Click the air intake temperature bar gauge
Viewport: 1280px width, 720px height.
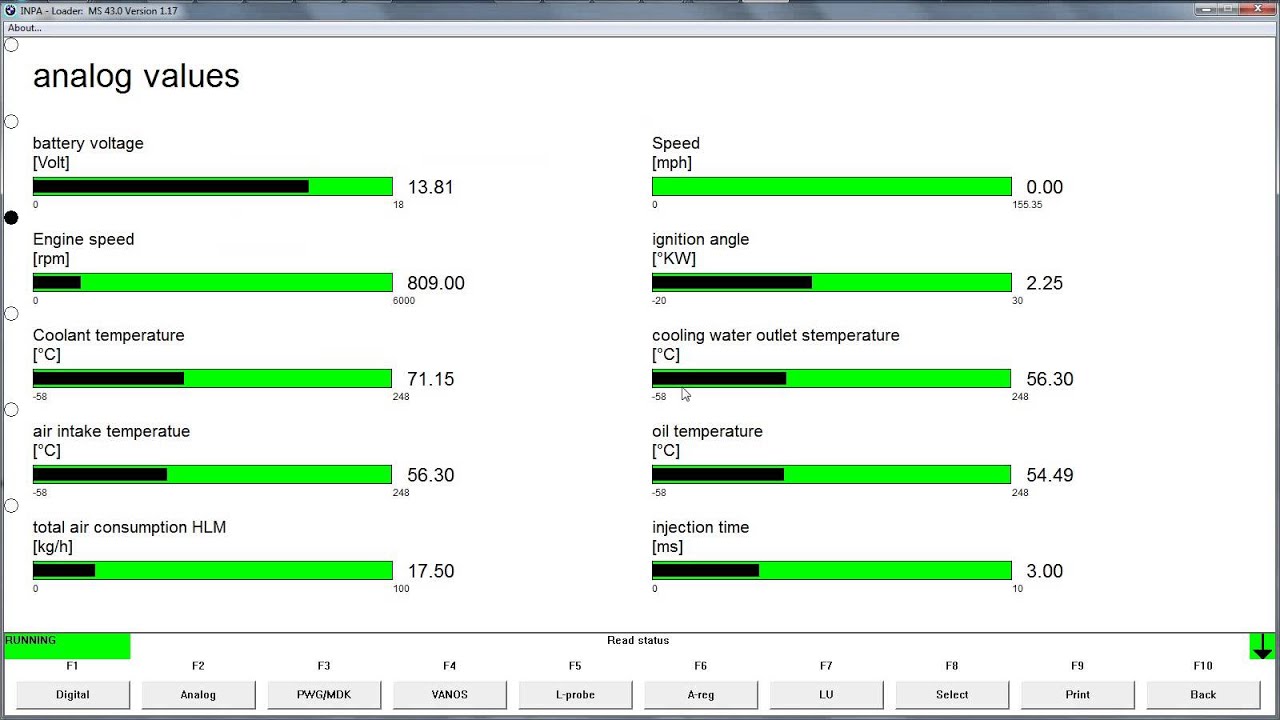coord(213,475)
